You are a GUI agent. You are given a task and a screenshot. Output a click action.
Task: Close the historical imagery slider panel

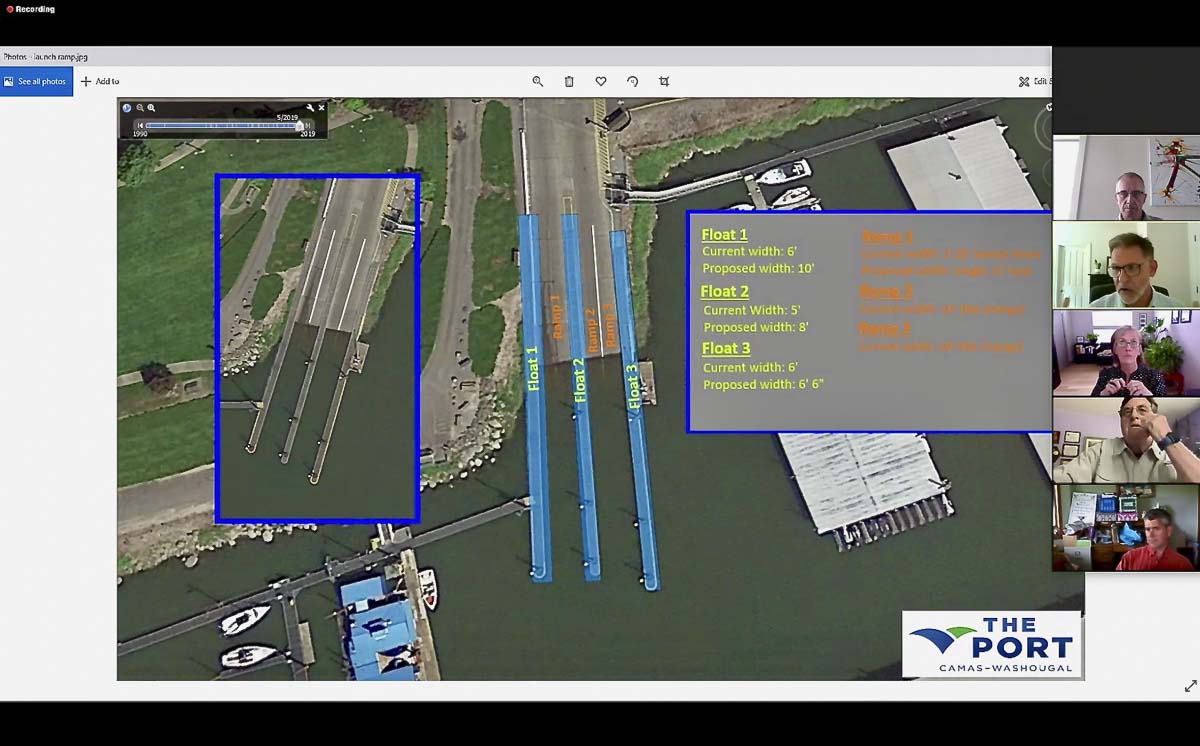click(x=321, y=108)
